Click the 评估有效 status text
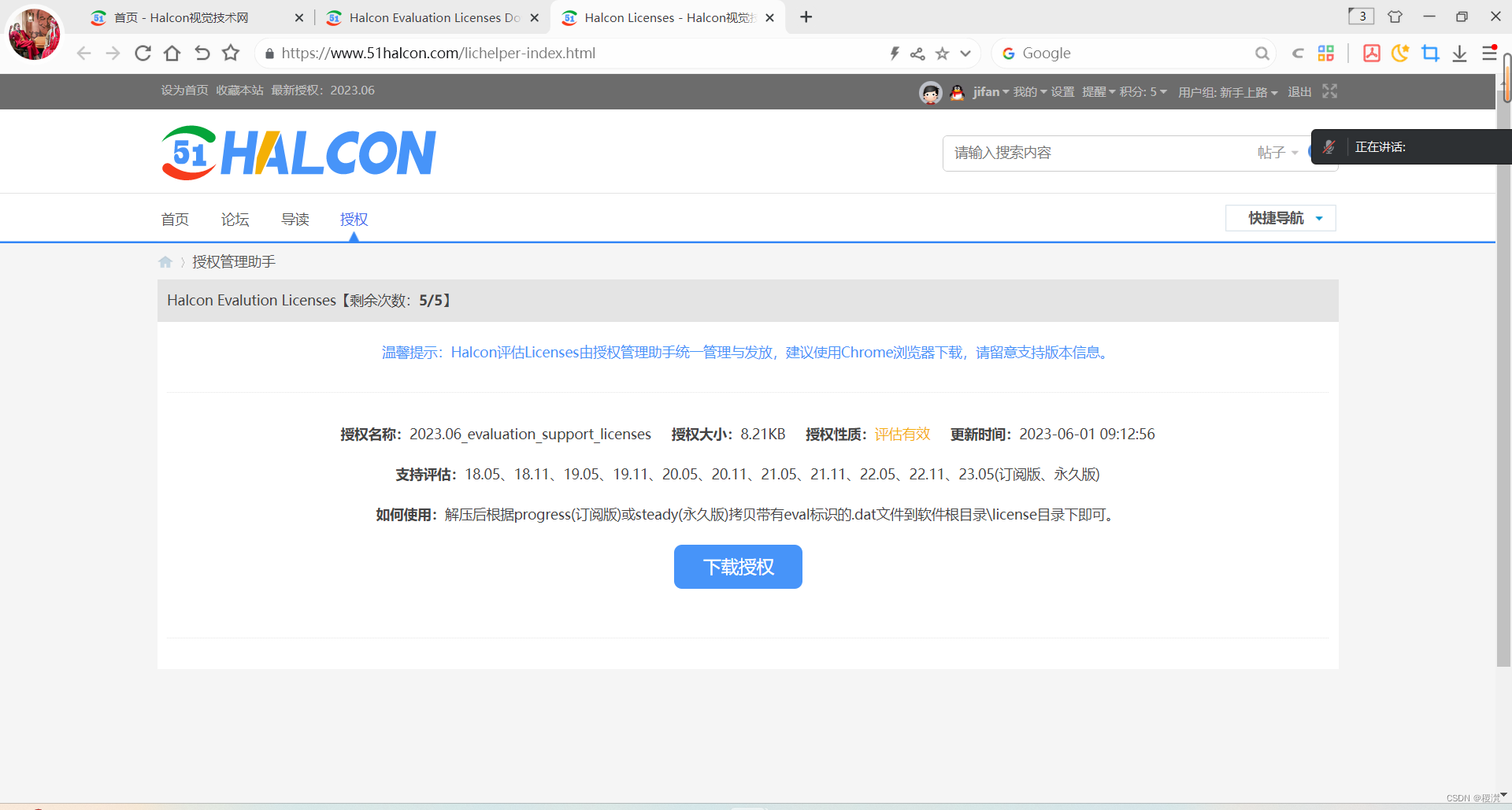Viewport: 1512px width, 810px height. pos(902,435)
